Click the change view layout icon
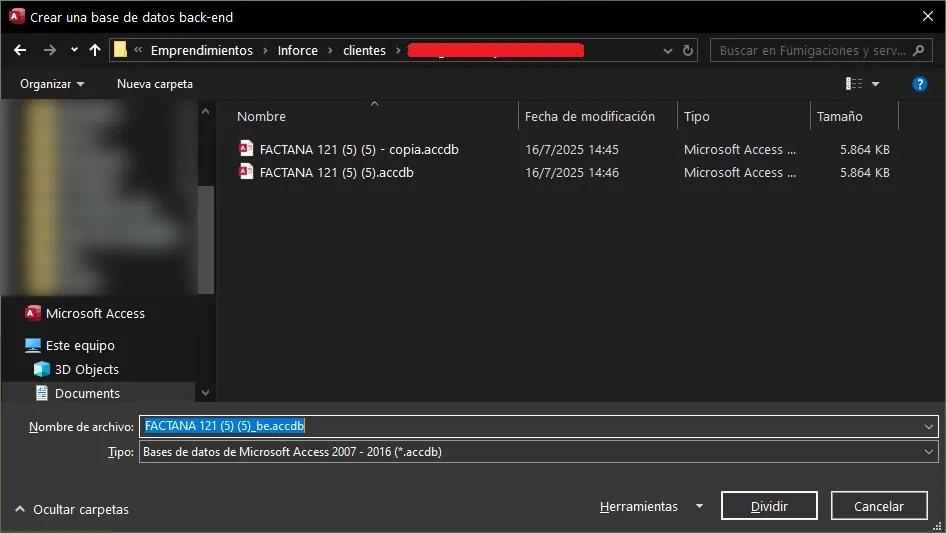Screen dimensions: 946x533 [x=854, y=84]
